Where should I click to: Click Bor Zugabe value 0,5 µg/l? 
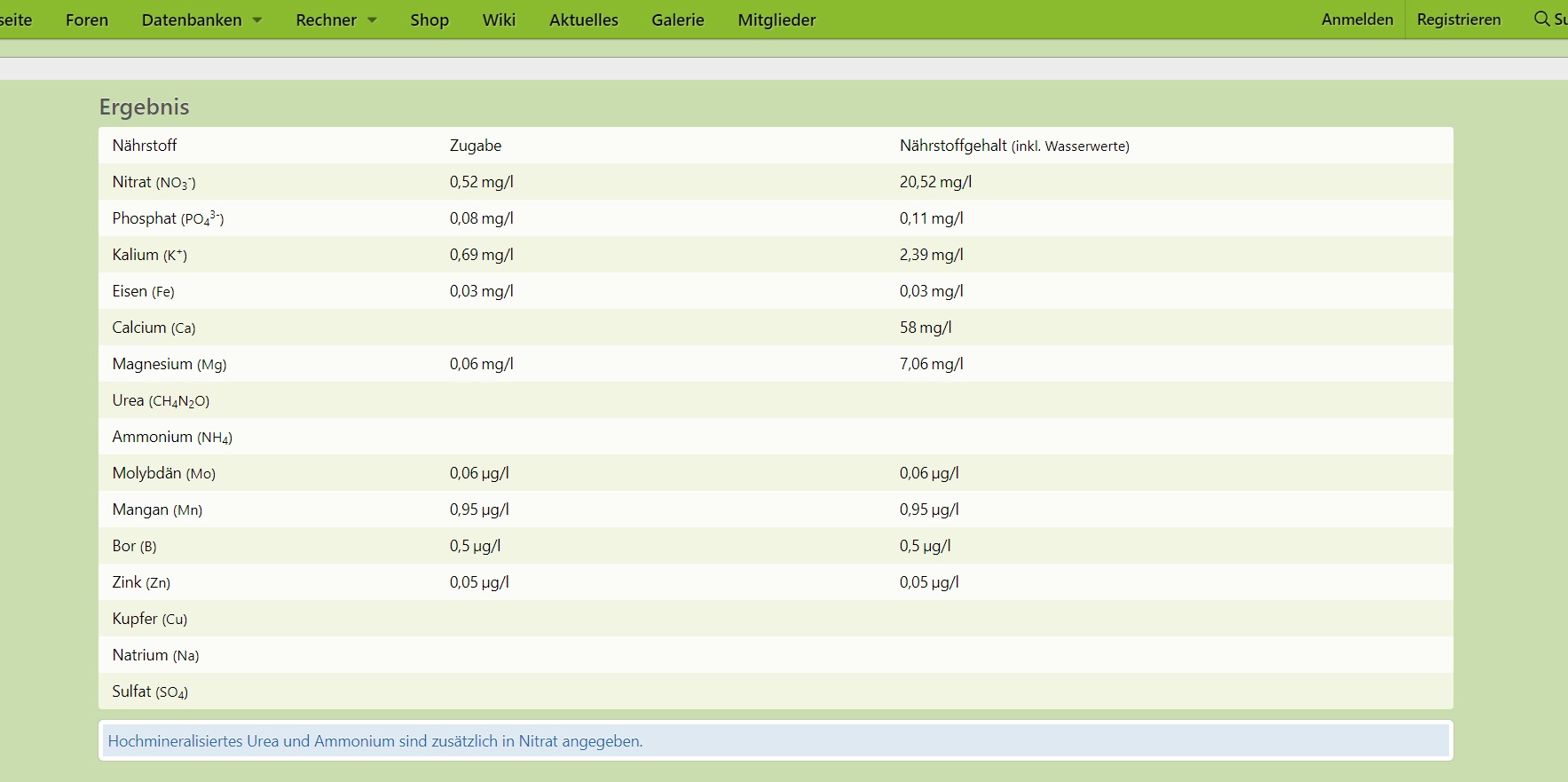coord(476,546)
